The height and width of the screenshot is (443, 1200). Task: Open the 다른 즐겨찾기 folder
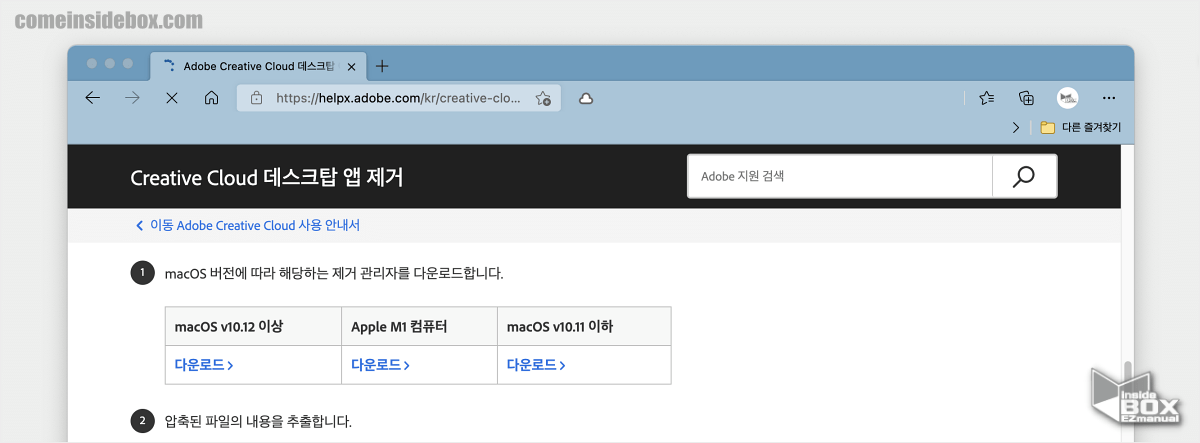coord(1080,127)
